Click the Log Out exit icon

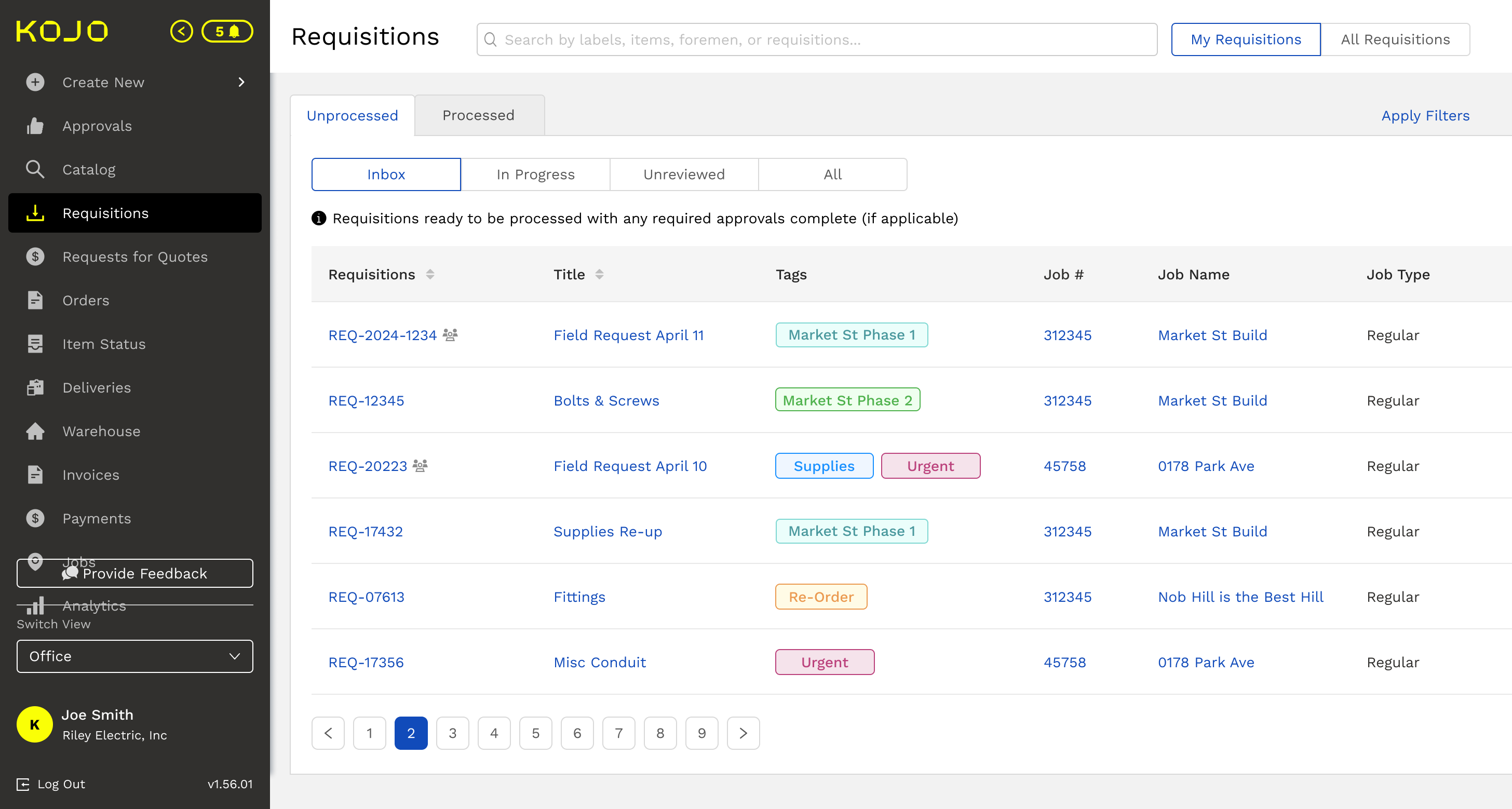tap(23, 785)
